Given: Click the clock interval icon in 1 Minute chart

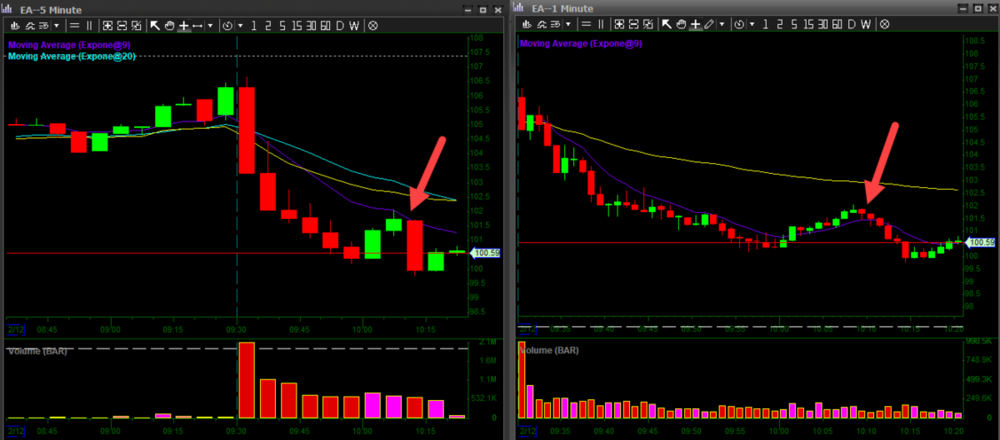Looking at the screenshot, I should coord(739,25).
